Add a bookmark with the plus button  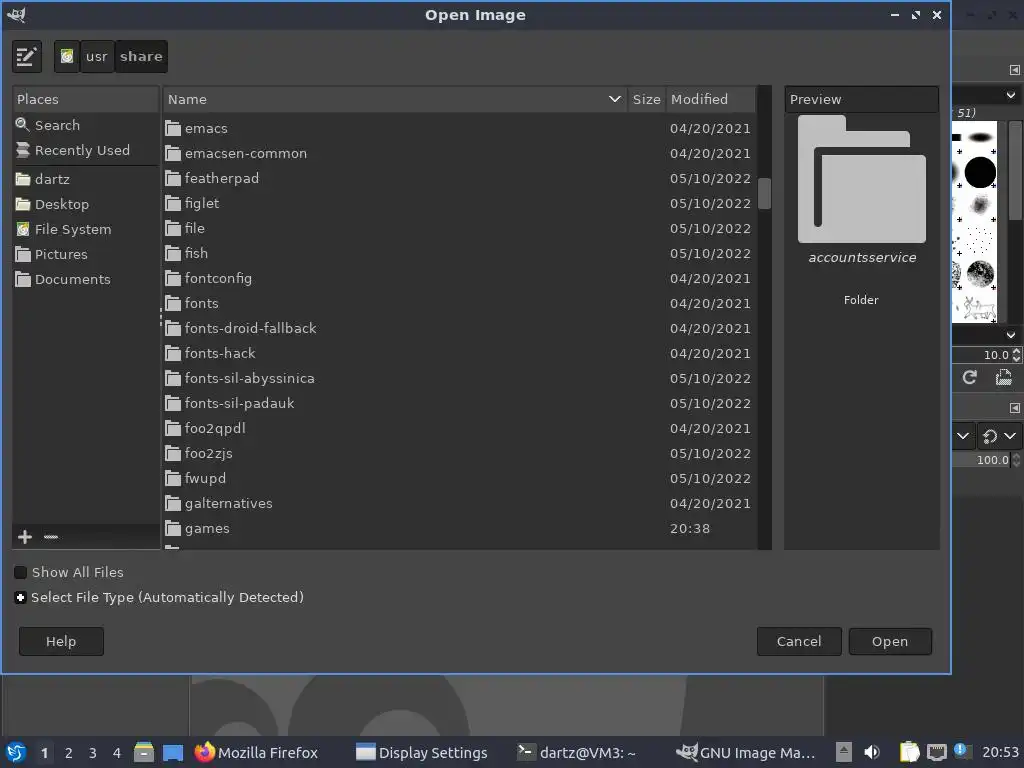[x=25, y=537]
